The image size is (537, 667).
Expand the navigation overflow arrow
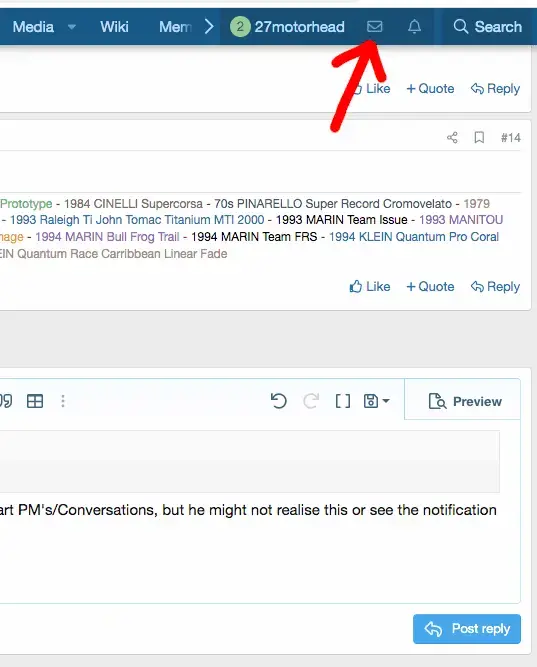point(209,27)
